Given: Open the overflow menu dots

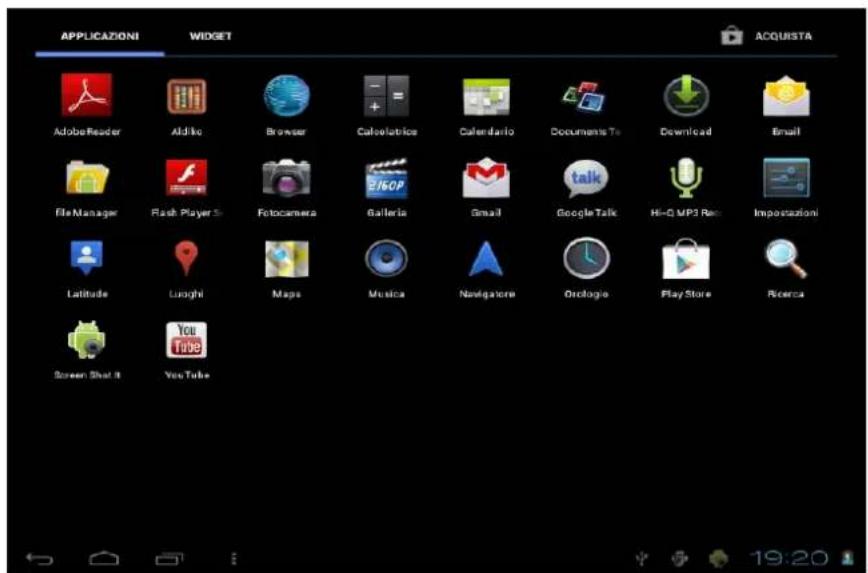Looking at the screenshot, I should pos(234,558).
